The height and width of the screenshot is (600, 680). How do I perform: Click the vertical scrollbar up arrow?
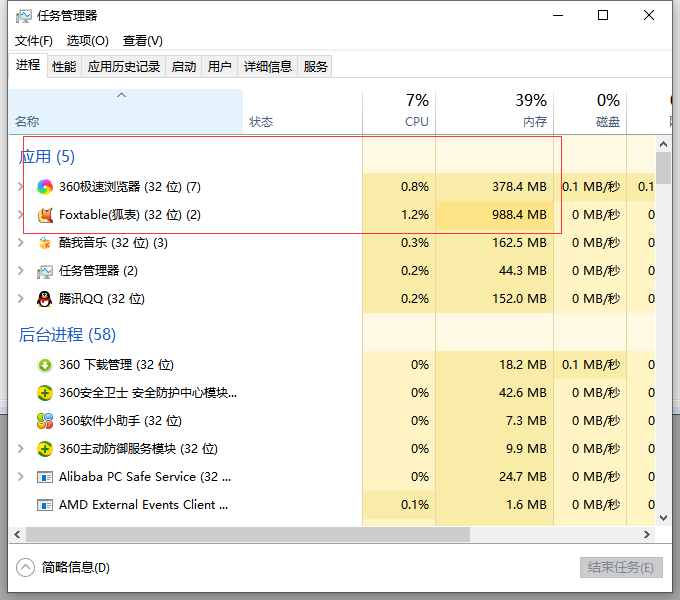click(663, 144)
